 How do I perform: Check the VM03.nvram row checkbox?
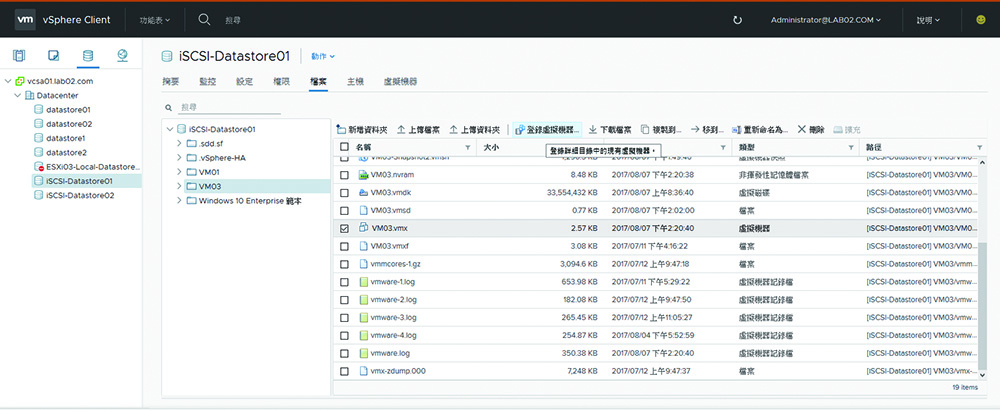pos(344,175)
